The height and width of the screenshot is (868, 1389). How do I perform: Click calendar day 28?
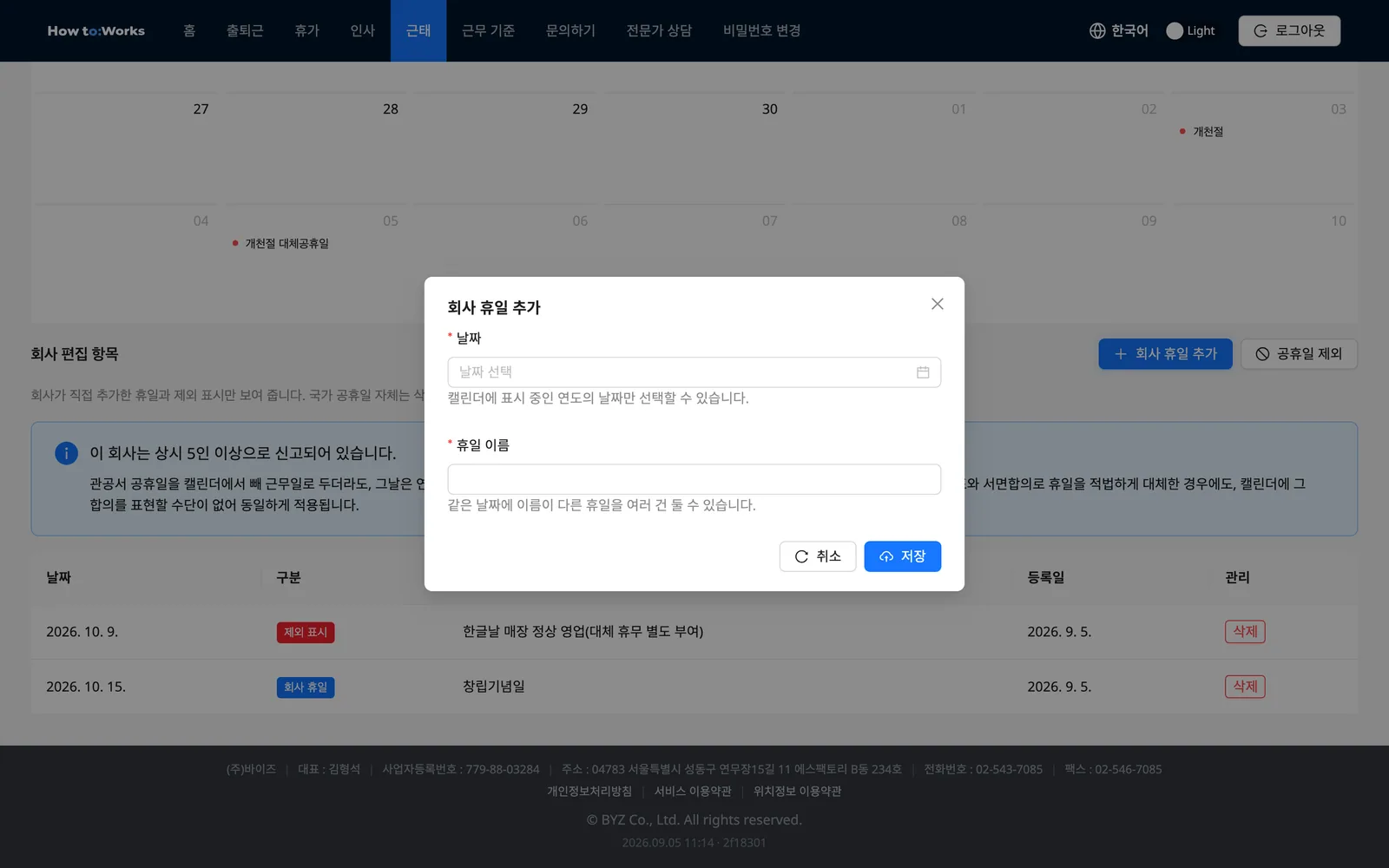[x=391, y=109]
